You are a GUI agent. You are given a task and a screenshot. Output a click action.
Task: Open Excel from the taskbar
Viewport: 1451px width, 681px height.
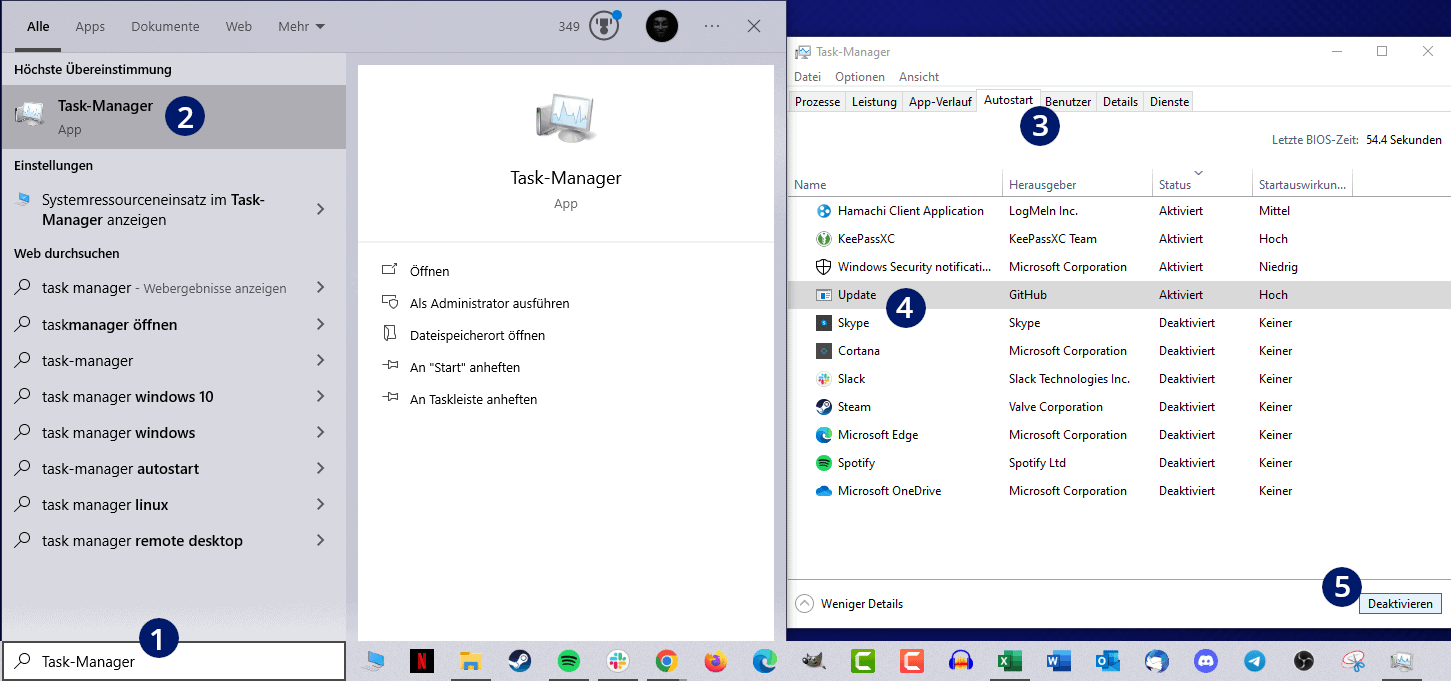click(1010, 661)
